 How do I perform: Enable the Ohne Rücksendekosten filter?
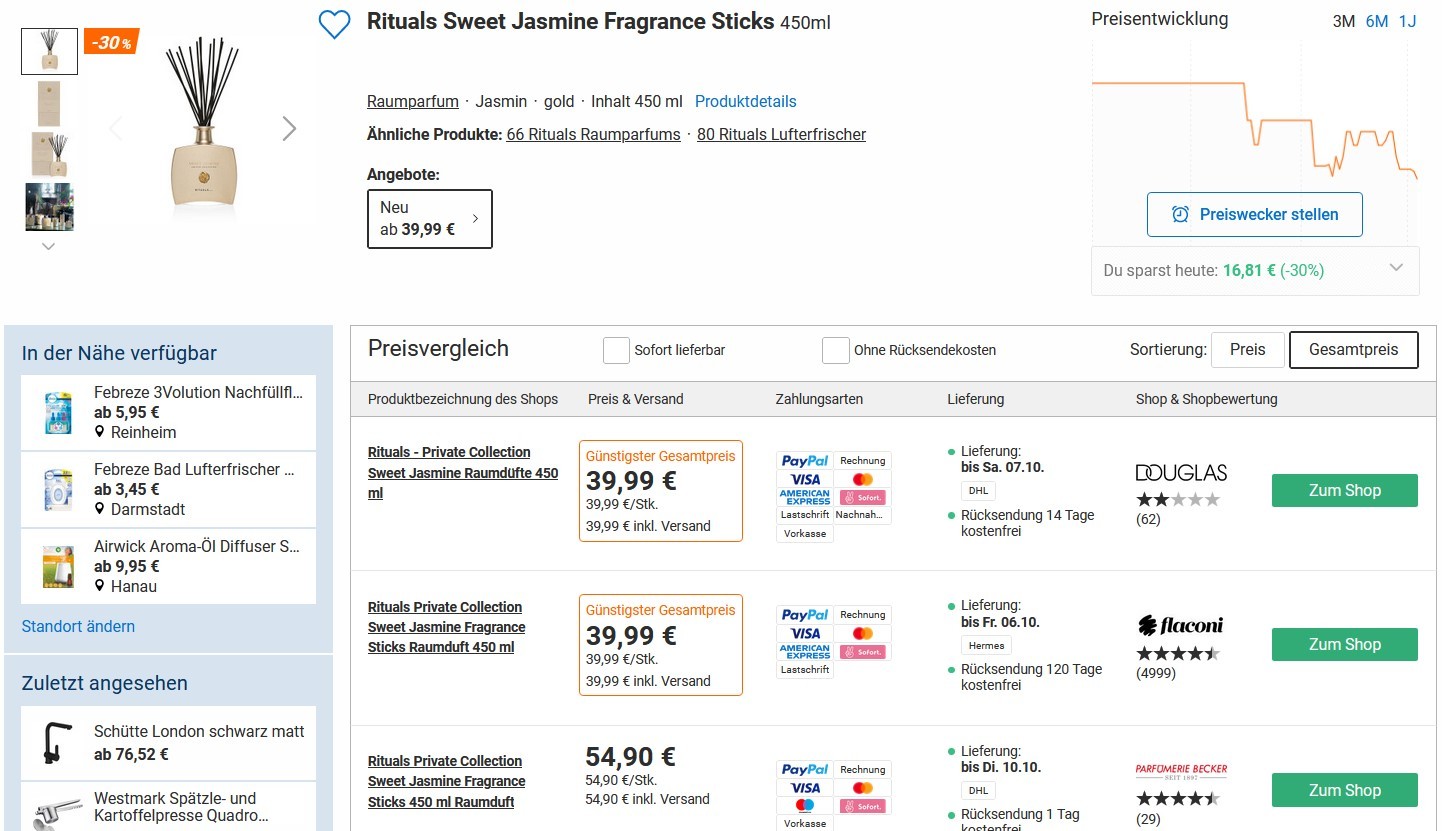point(835,350)
